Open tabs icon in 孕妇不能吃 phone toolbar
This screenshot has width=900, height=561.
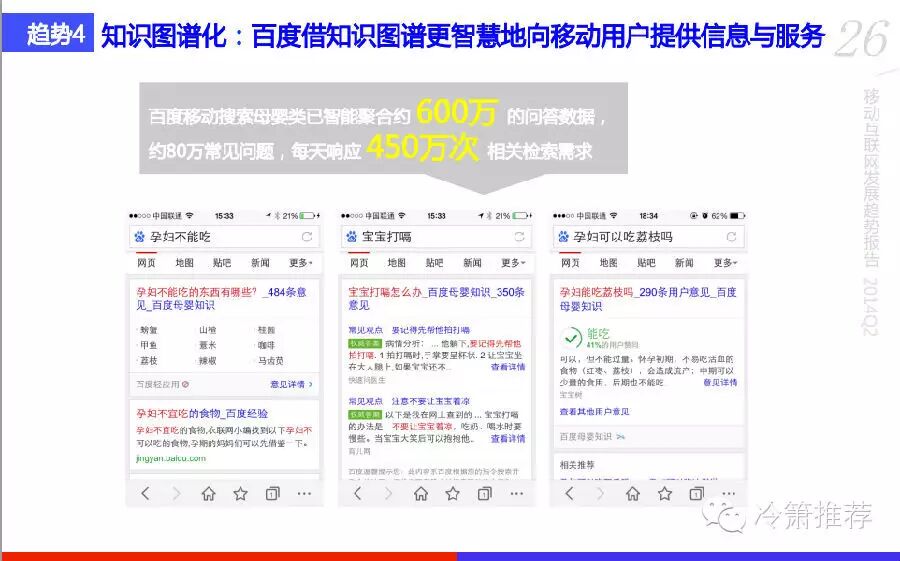point(273,493)
